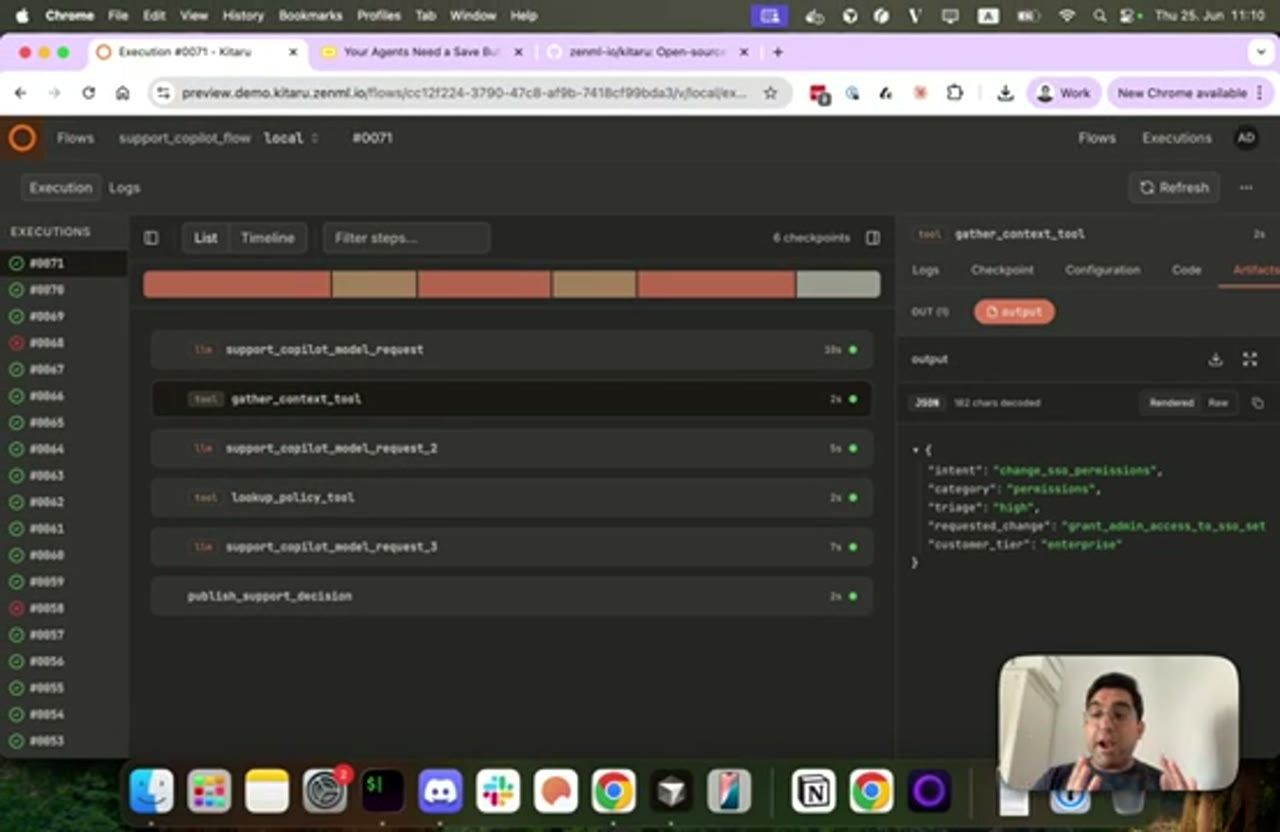Open the local stack dropdown
1280x832 pixels.
click(291, 138)
